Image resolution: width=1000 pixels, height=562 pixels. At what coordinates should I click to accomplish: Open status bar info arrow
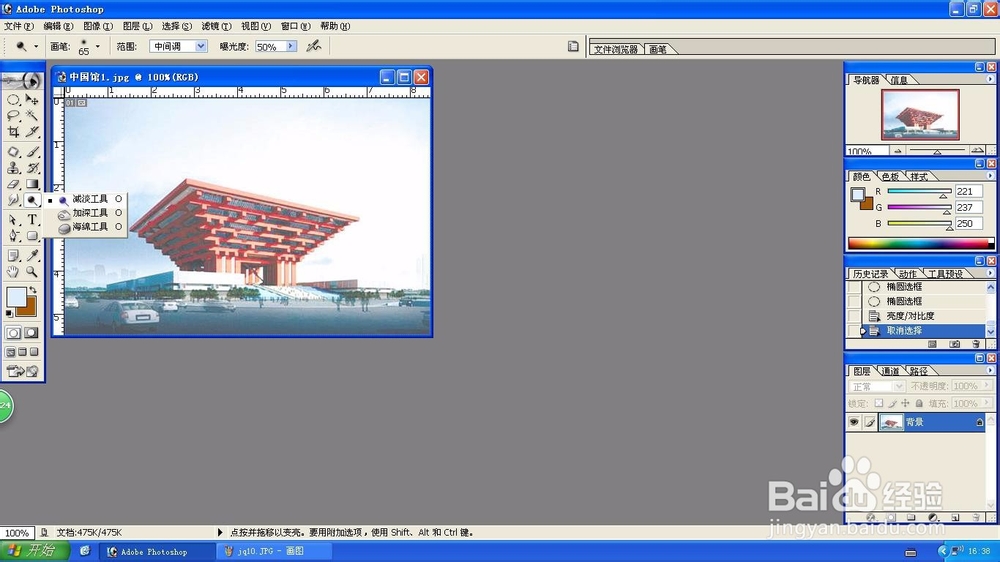(220, 532)
